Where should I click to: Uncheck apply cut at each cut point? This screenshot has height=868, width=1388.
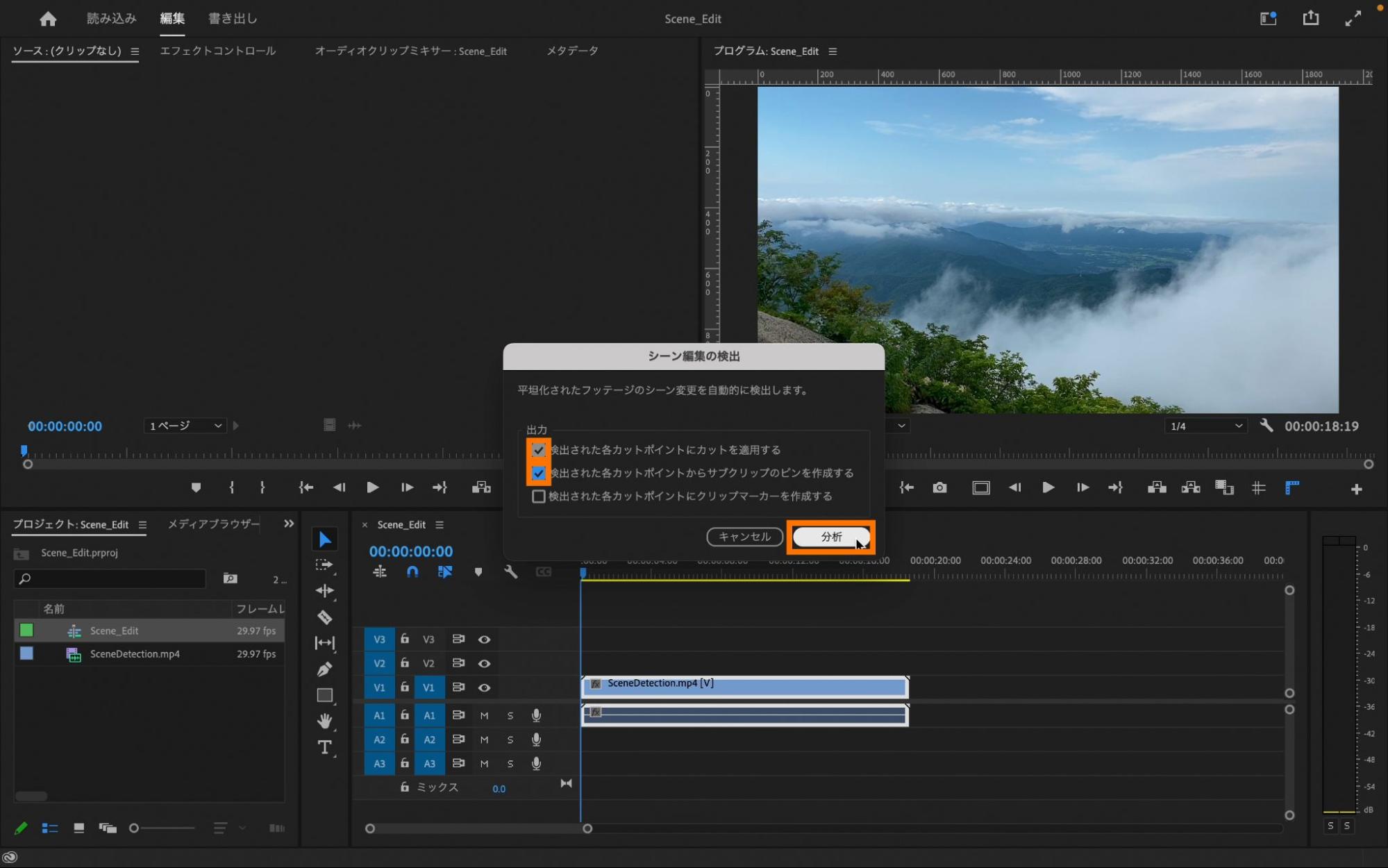pos(538,450)
